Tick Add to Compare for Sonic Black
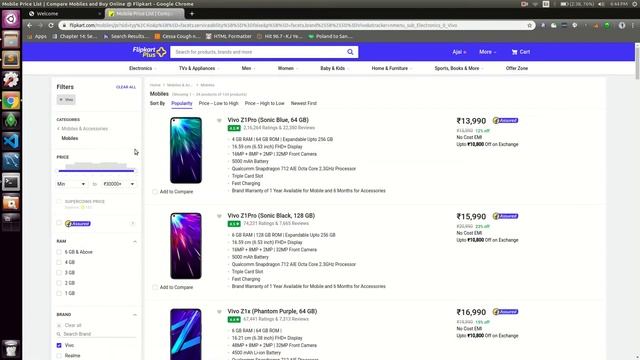 click(x=155, y=287)
